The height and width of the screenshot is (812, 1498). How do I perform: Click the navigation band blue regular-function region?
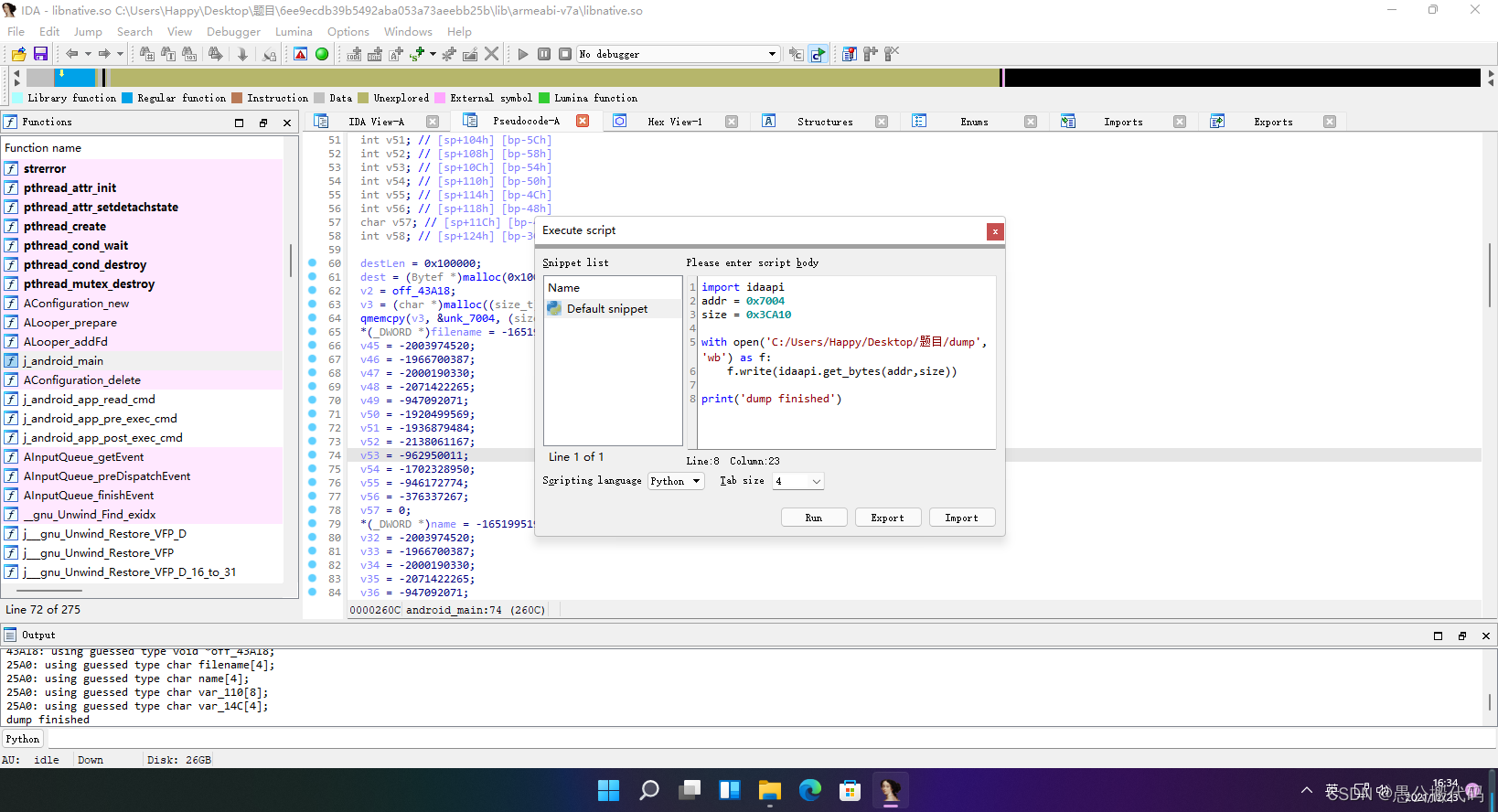(74, 78)
